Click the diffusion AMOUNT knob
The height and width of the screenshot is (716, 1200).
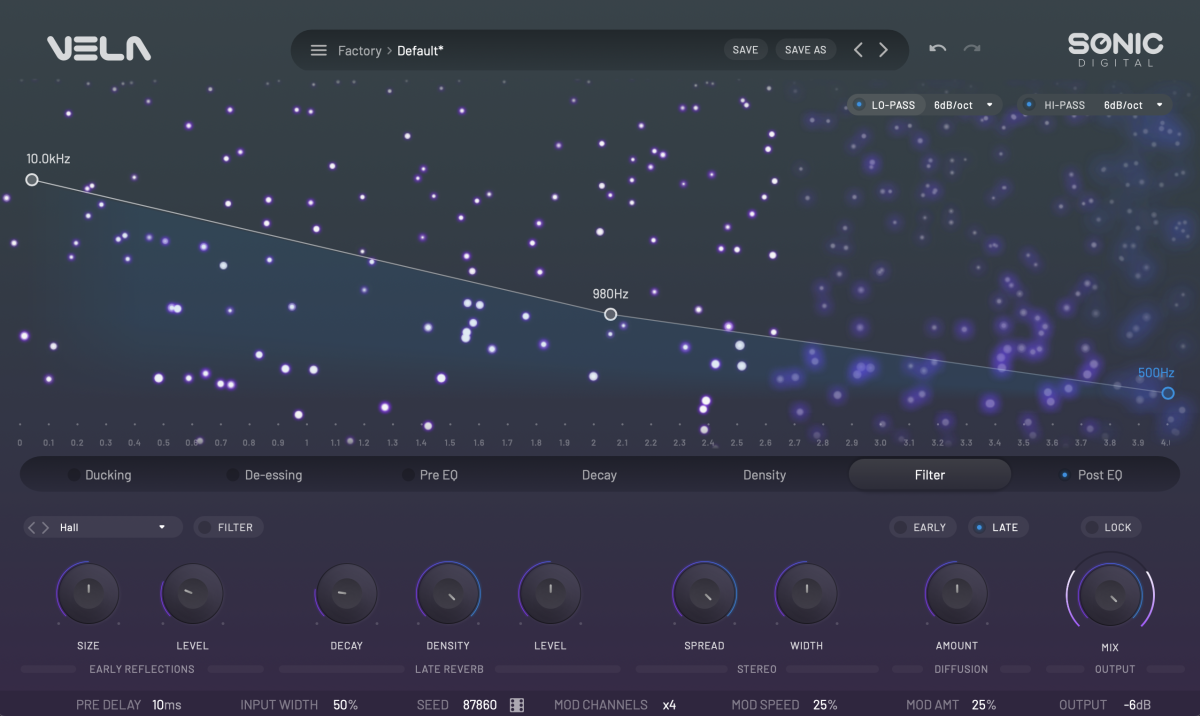(x=956, y=593)
